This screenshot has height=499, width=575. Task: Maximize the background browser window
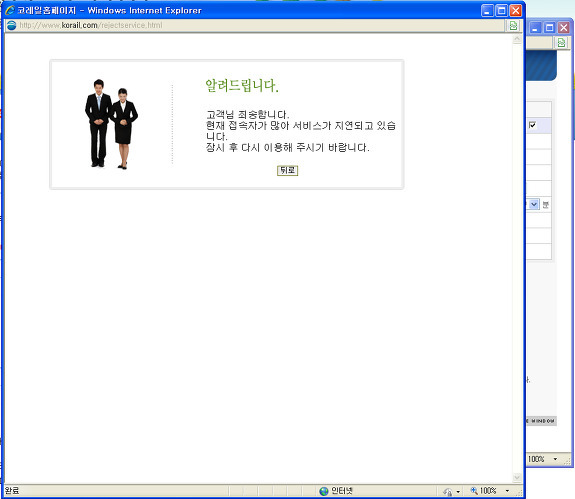click(x=549, y=27)
